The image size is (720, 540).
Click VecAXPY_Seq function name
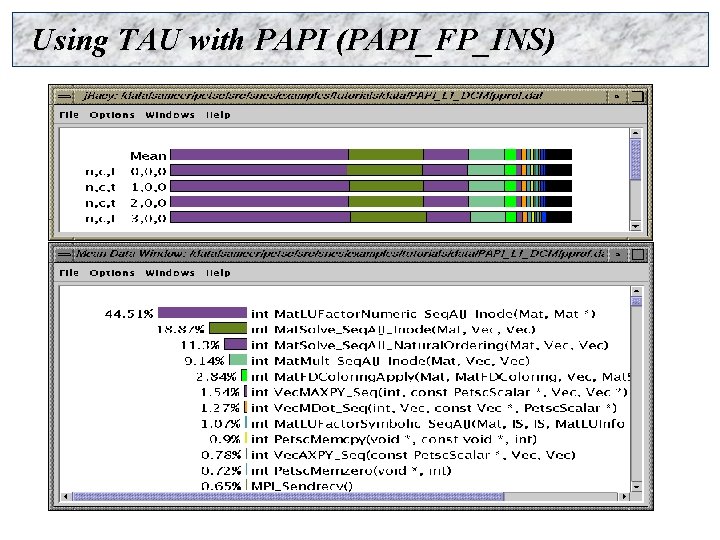413,455
